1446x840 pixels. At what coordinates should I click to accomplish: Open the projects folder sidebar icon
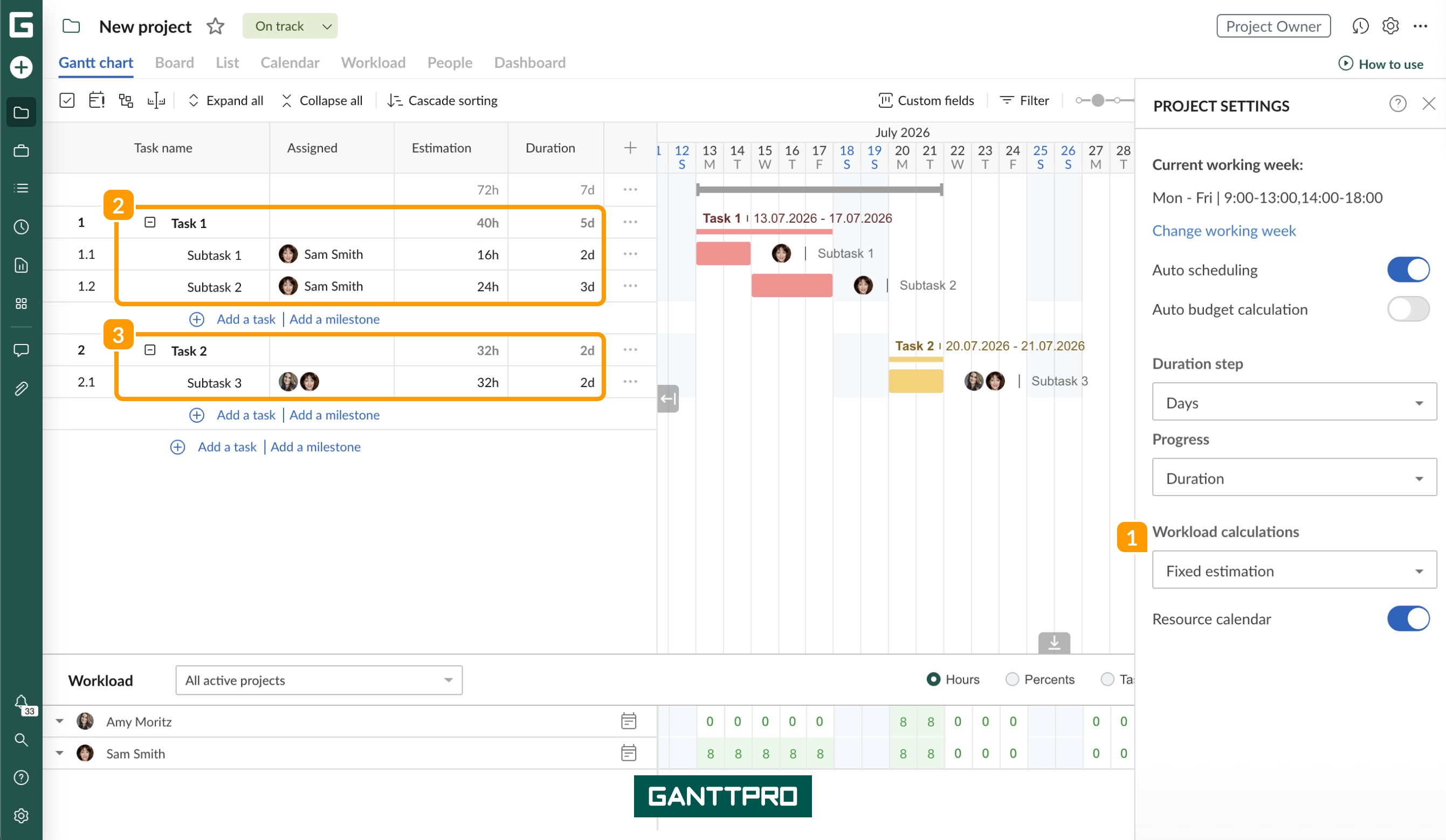pyautogui.click(x=21, y=113)
